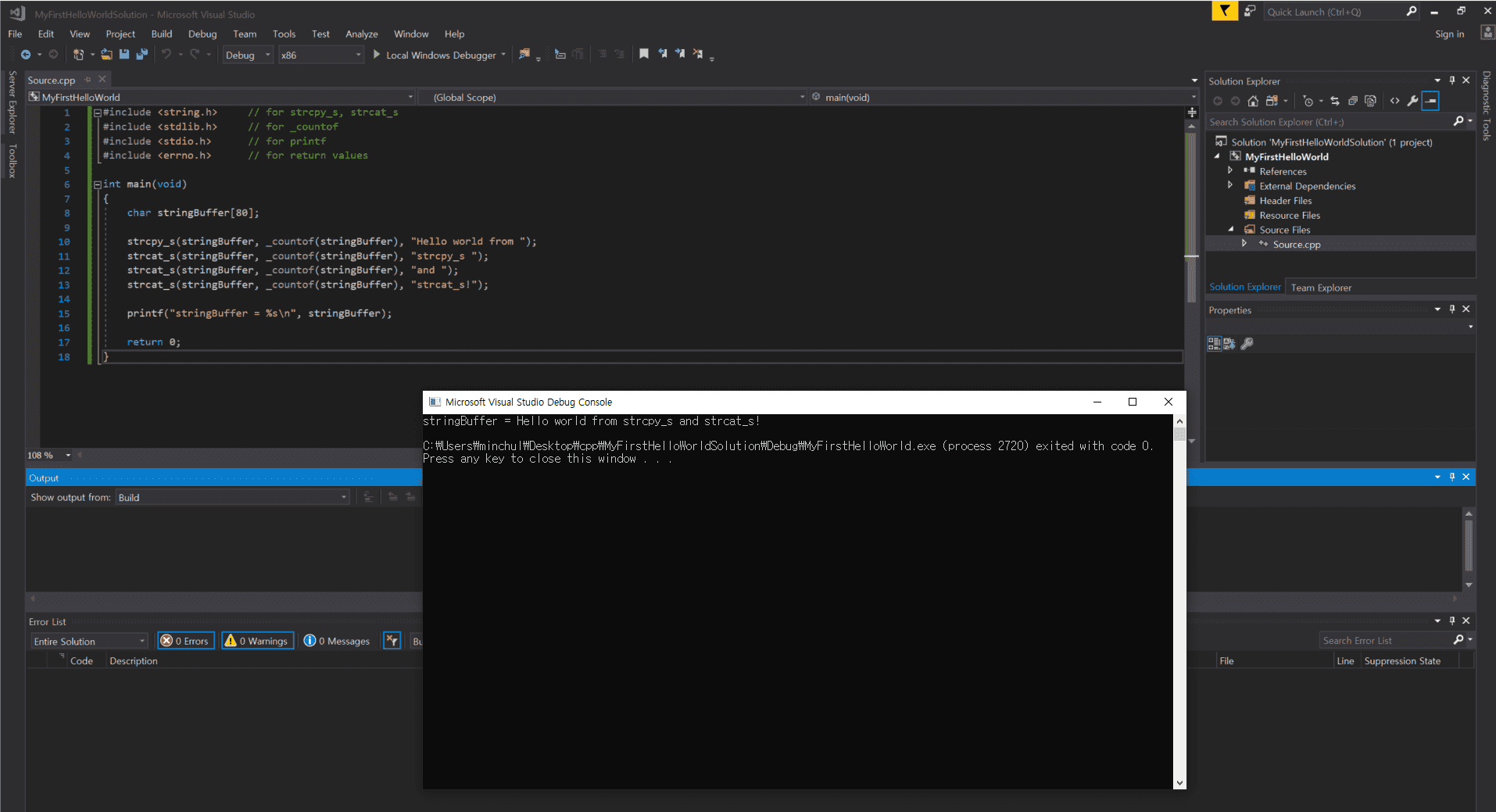This screenshot has width=1496, height=812.
Task: Expand the References tree node
Action: tap(1230, 170)
